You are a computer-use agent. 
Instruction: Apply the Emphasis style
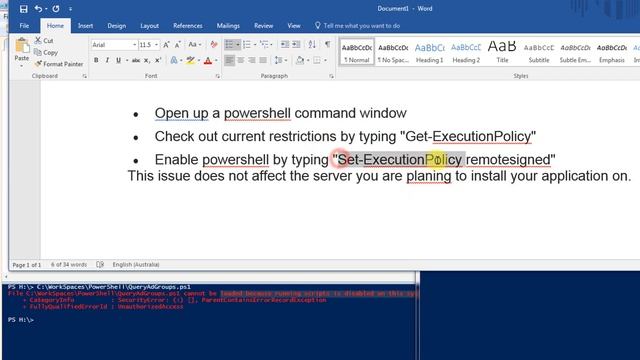(x=611, y=52)
